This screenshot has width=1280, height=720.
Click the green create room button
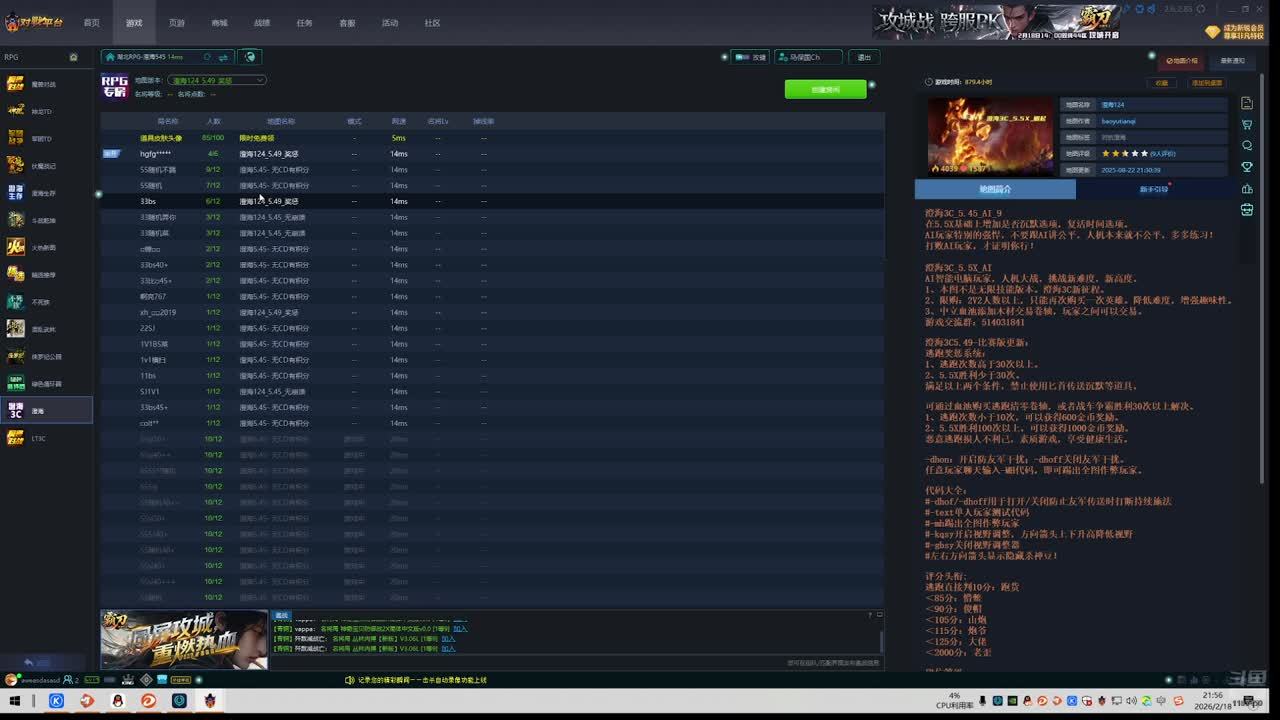(x=825, y=89)
